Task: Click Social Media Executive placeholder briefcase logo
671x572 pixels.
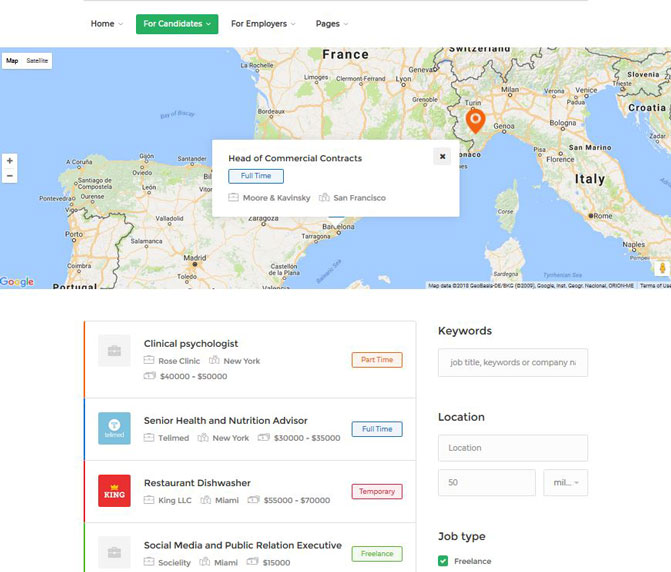Action: 114,553
